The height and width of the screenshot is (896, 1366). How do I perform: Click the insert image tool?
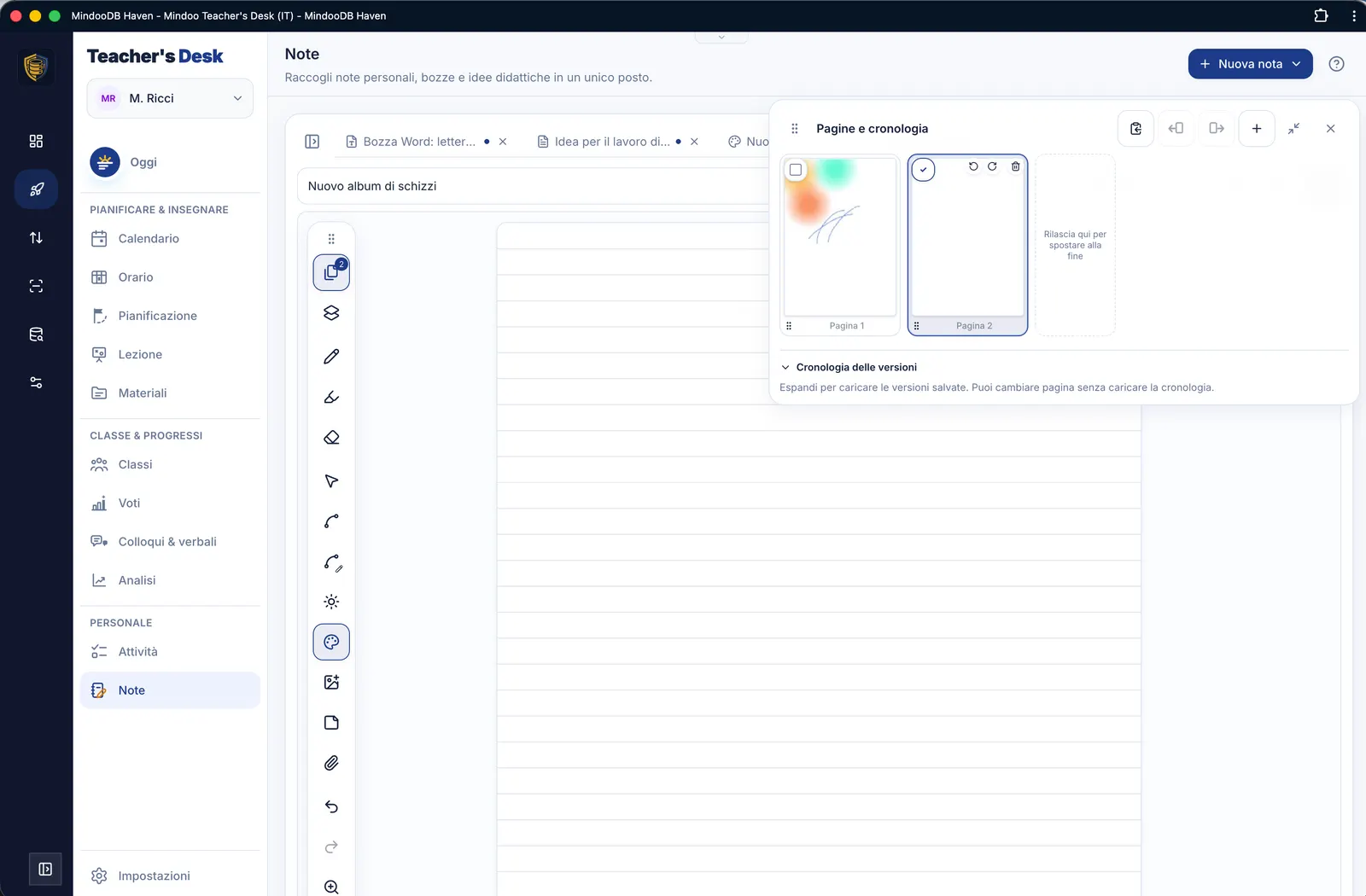(331, 682)
